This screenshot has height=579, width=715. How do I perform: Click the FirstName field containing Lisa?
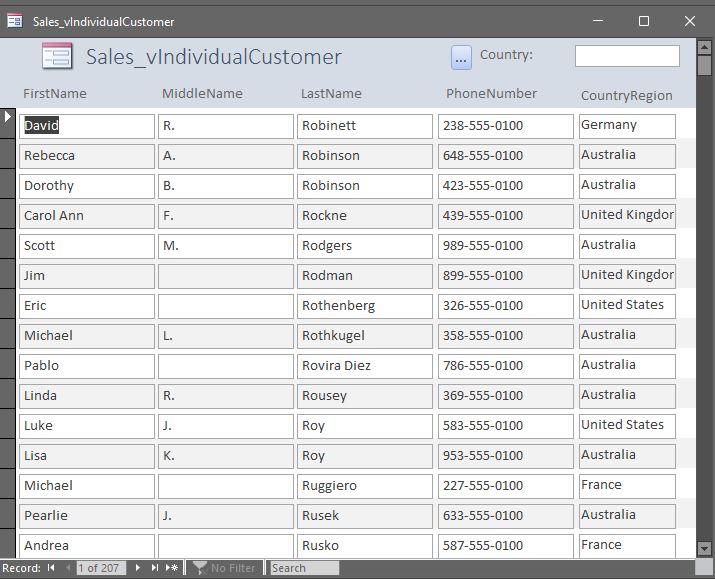[87, 456]
